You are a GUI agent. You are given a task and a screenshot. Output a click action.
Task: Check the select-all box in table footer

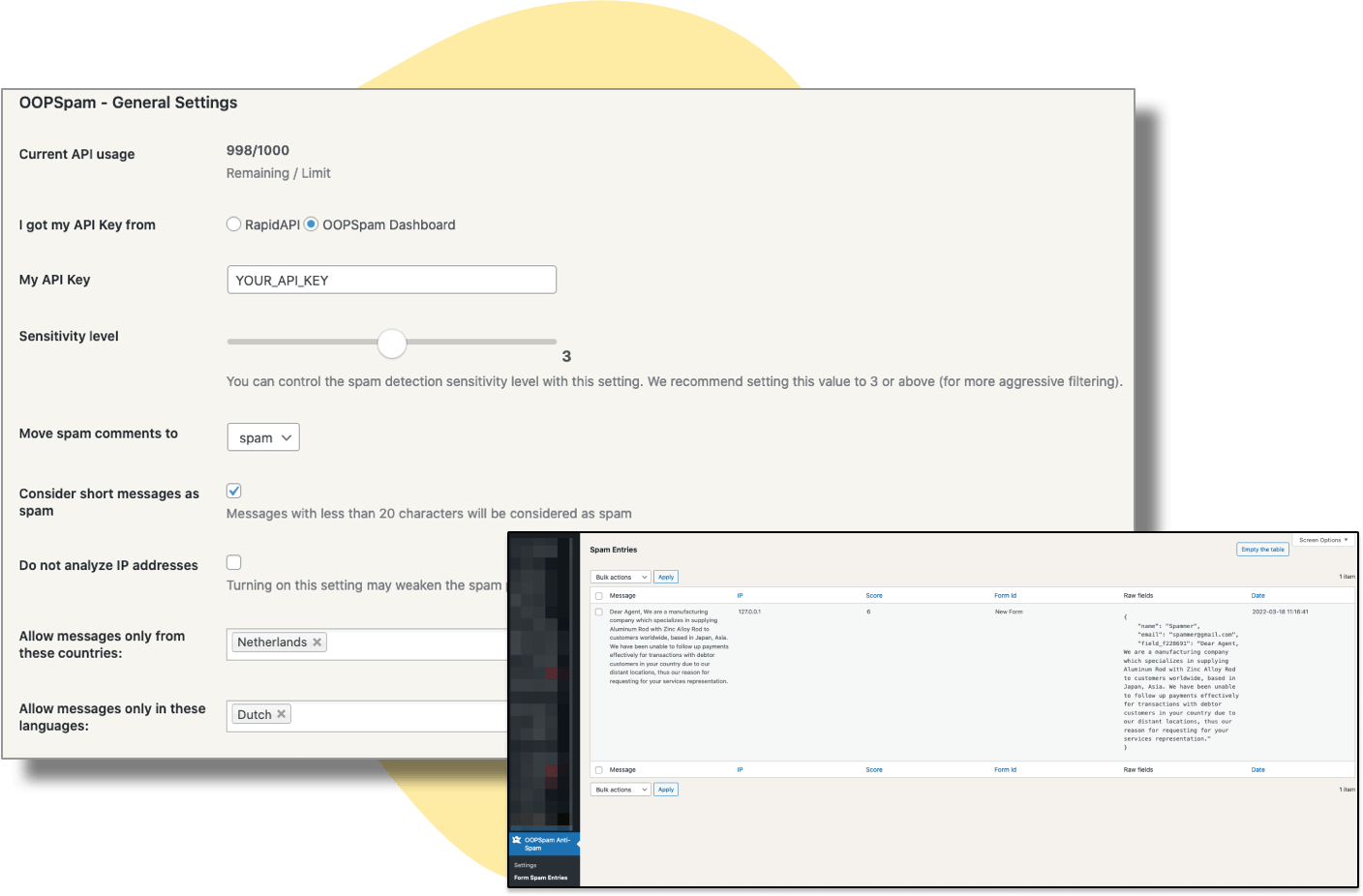[598, 770]
